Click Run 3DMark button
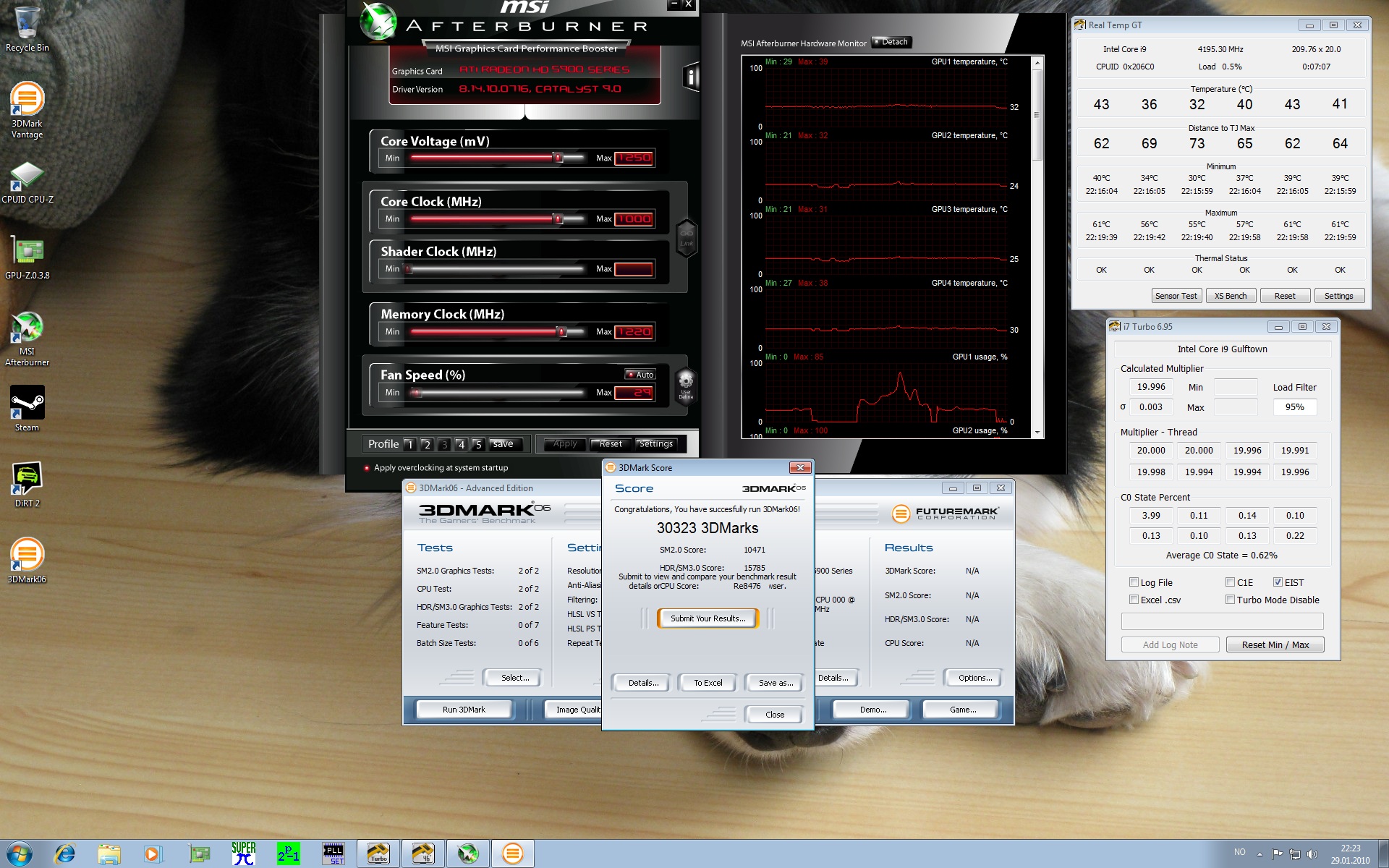The width and height of the screenshot is (1389, 868). (464, 710)
